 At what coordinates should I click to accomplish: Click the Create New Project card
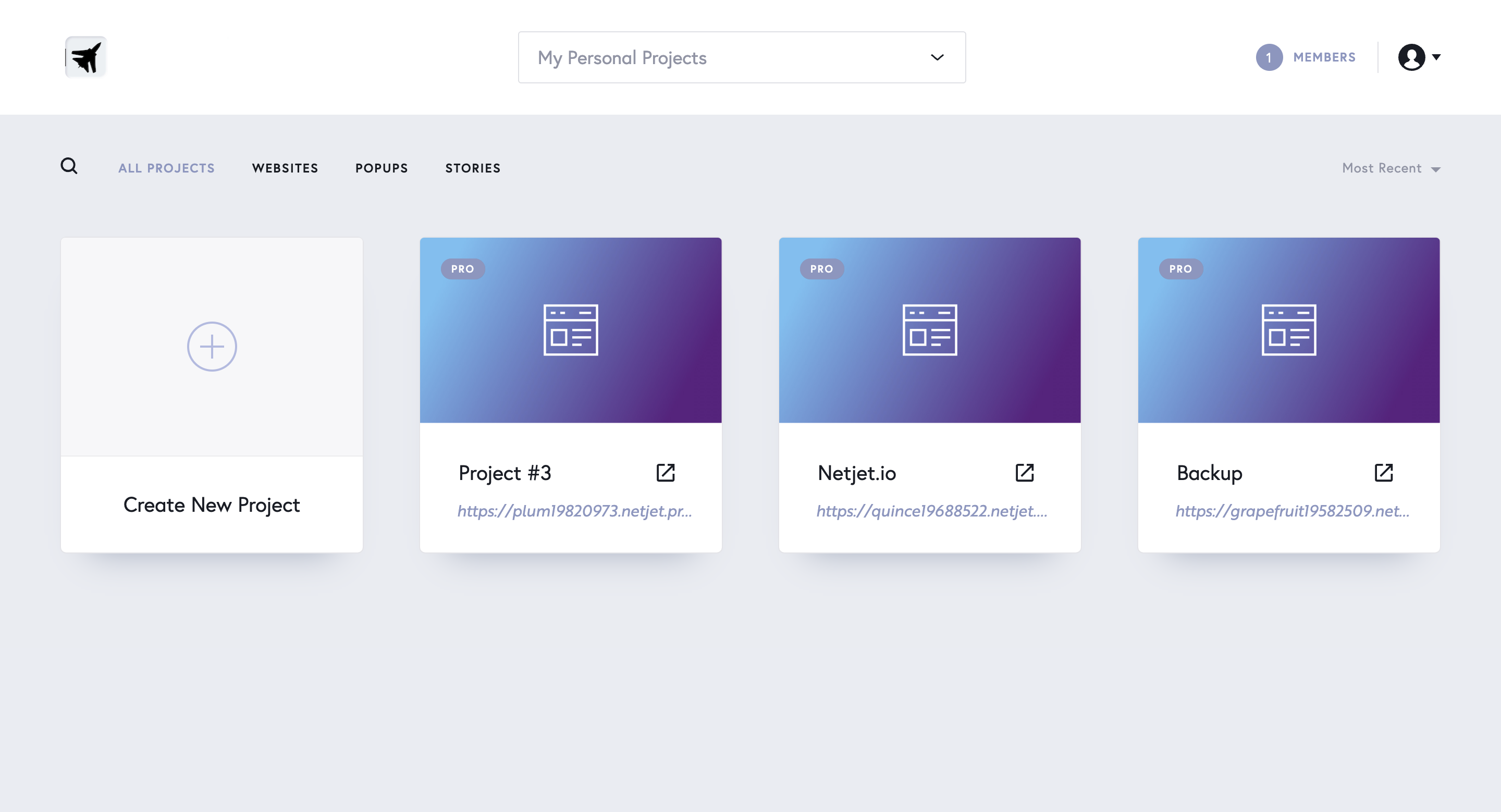tap(212, 505)
